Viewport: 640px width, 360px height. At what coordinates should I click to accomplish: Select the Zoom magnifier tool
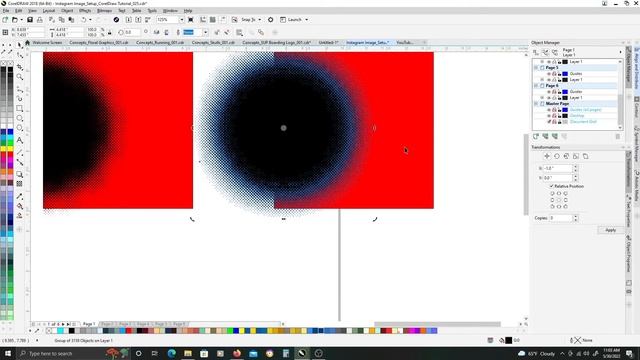[x=20, y=77]
